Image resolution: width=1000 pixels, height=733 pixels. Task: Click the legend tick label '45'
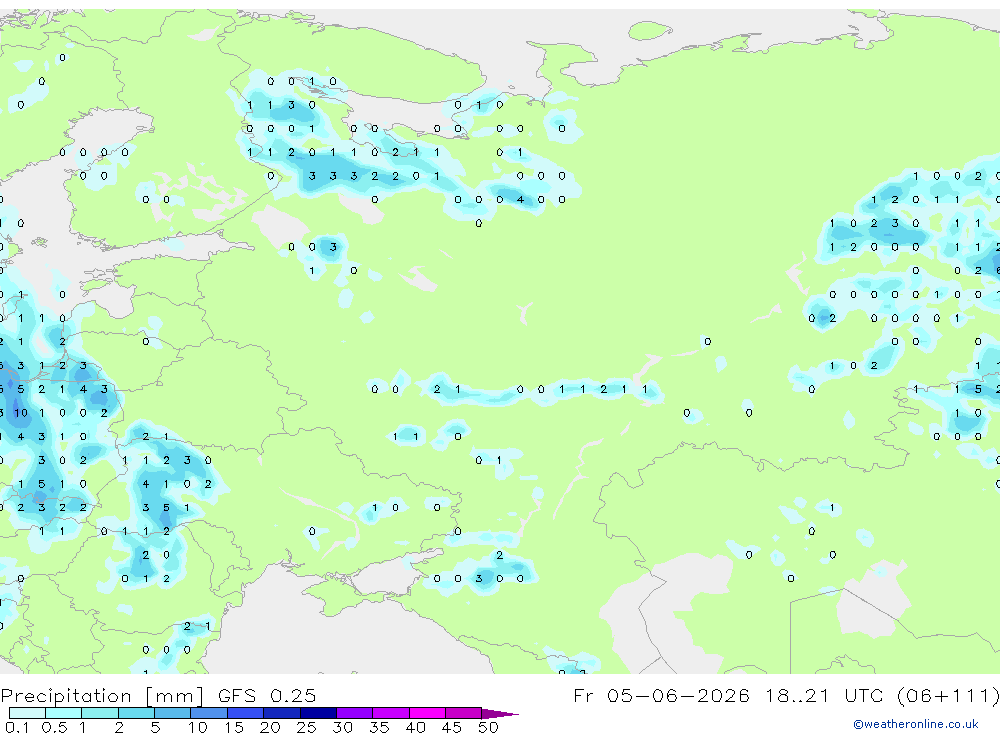tap(452, 727)
